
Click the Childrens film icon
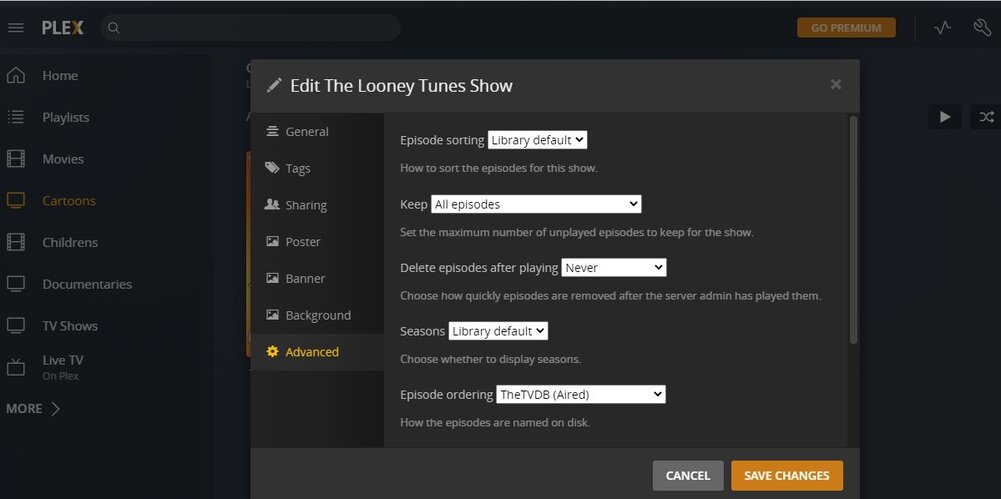[x=15, y=242]
